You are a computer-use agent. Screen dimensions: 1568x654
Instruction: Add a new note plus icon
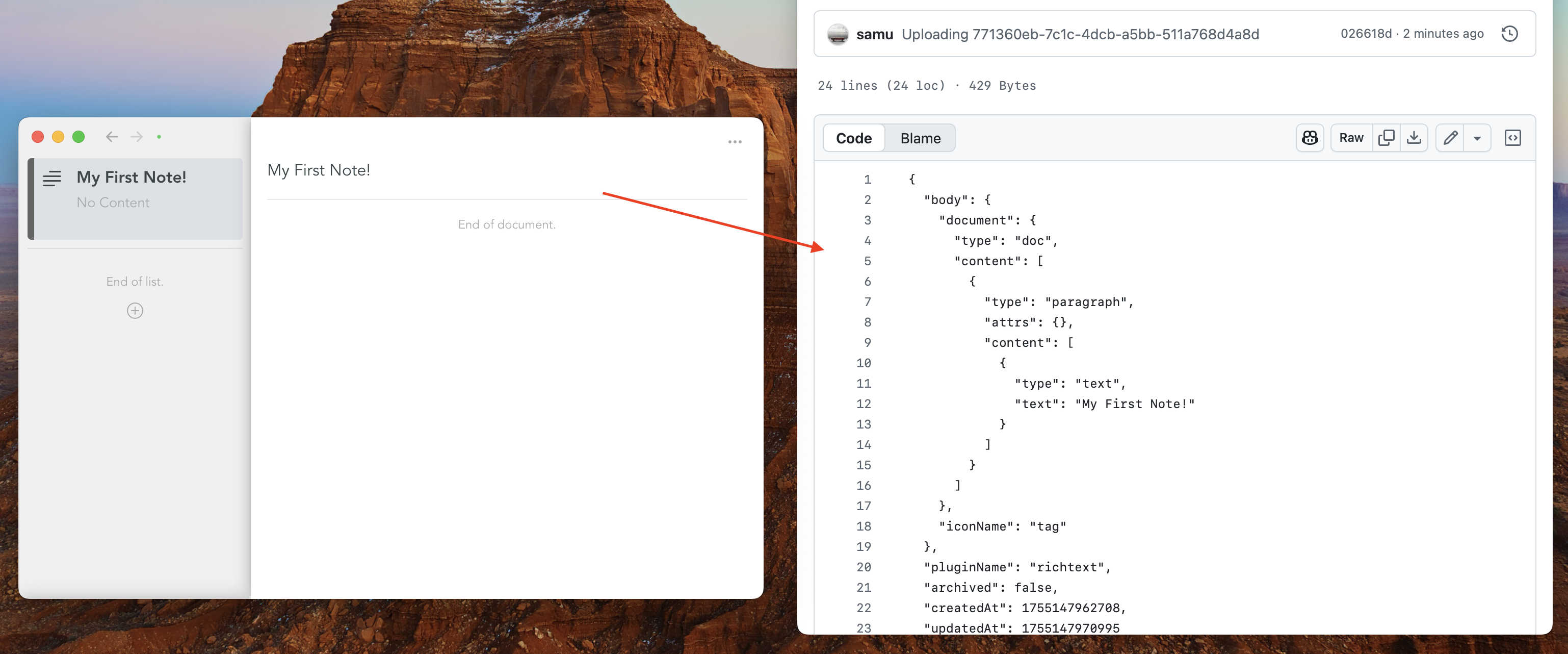pos(135,311)
